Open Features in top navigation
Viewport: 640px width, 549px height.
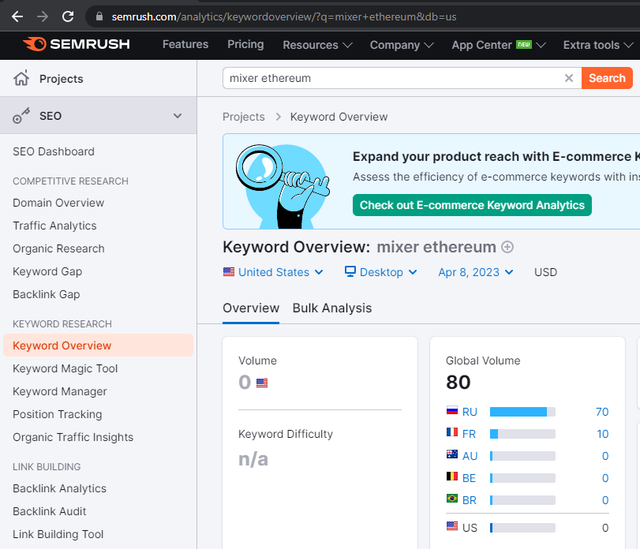pos(185,44)
